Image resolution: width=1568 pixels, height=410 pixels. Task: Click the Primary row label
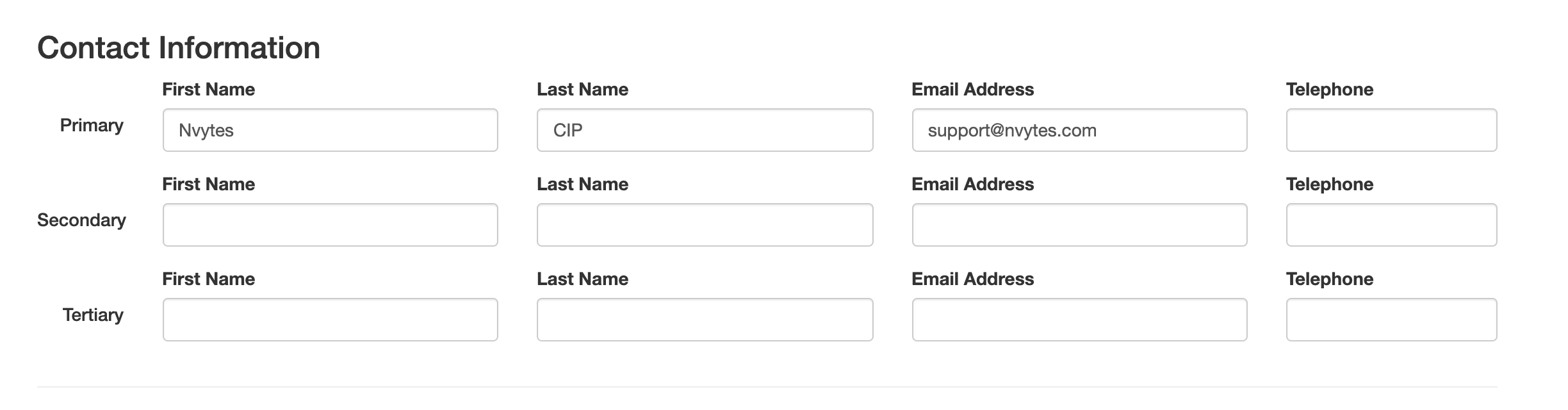click(92, 125)
